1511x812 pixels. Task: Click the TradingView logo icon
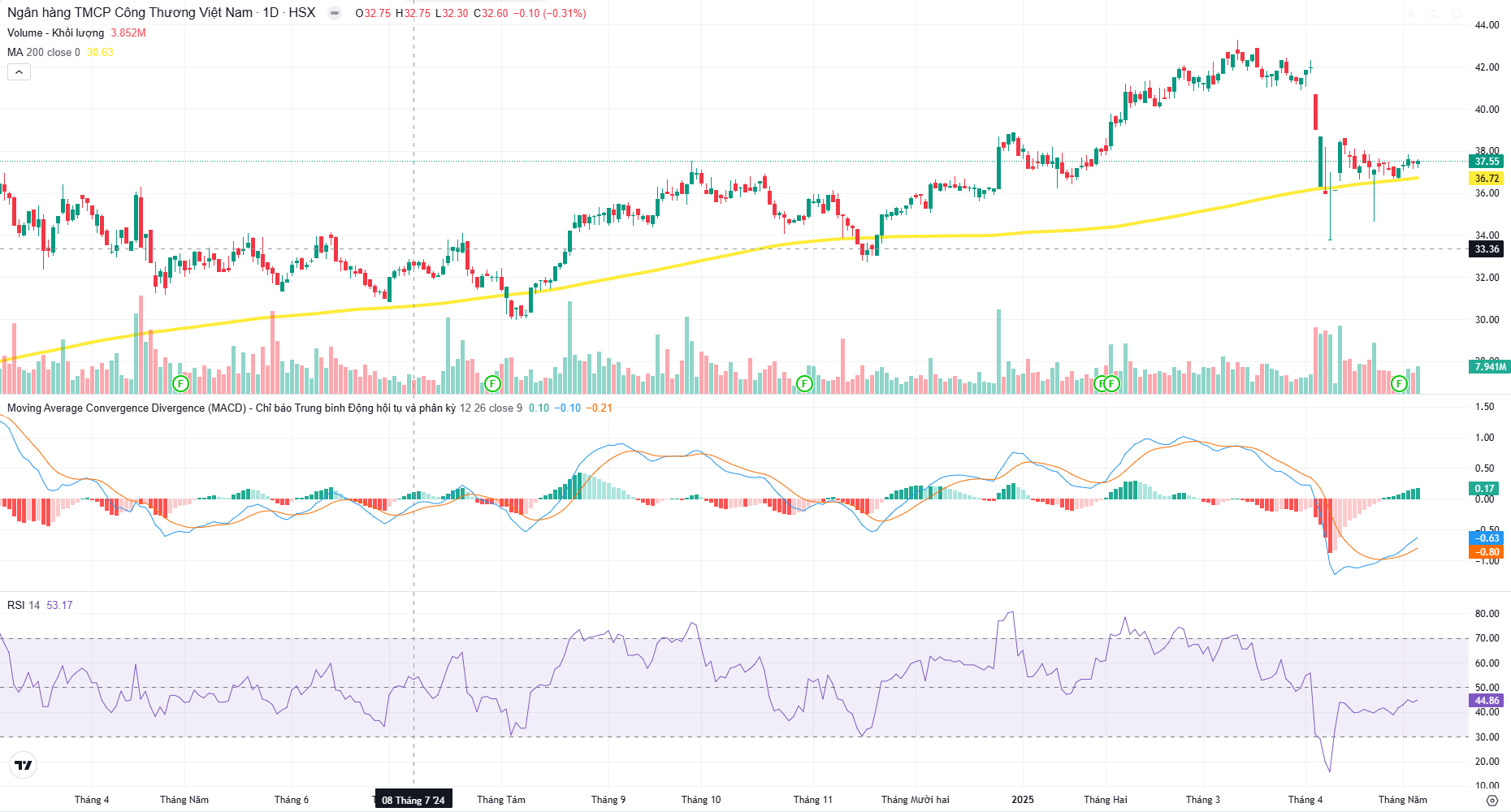(24, 765)
